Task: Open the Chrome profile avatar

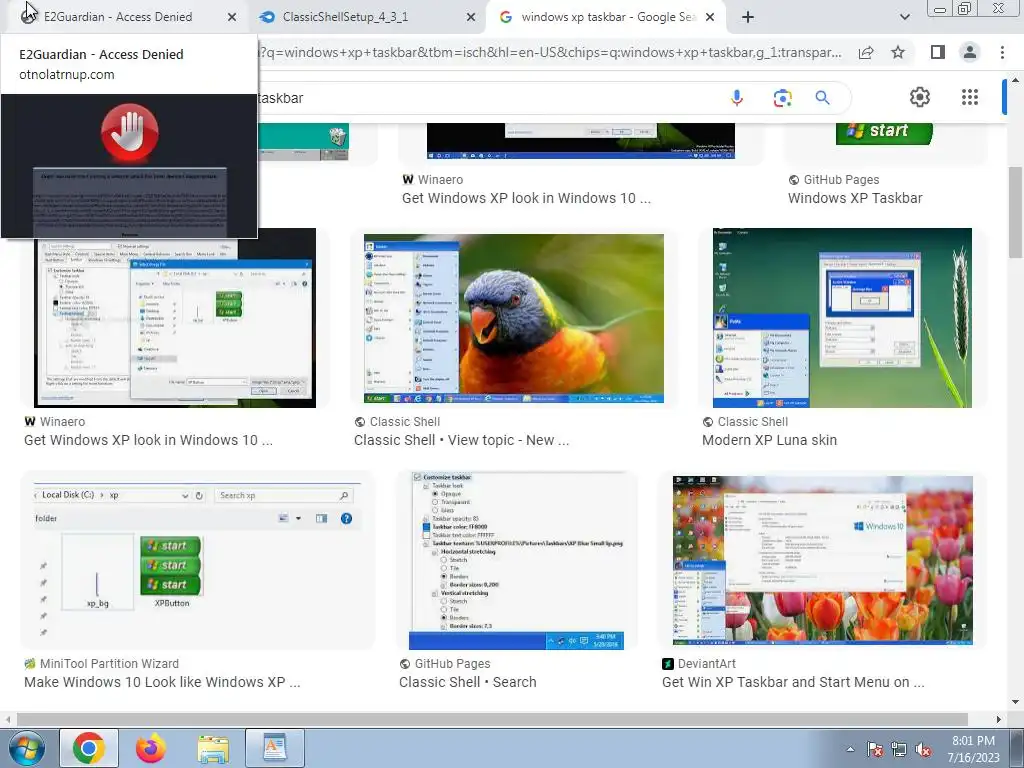Action: (x=970, y=52)
